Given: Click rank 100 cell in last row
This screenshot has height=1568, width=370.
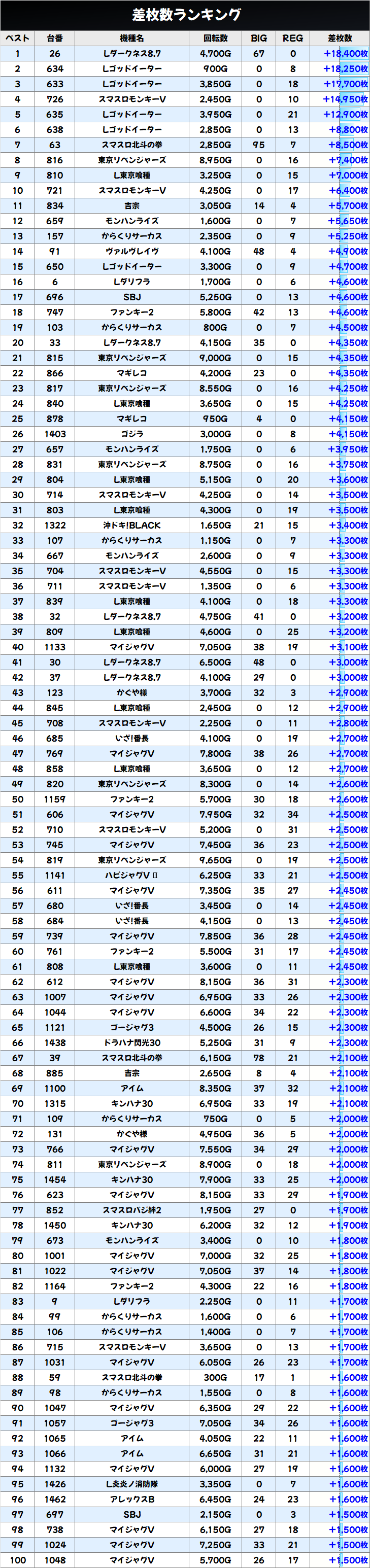Looking at the screenshot, I should (18, 1560).
